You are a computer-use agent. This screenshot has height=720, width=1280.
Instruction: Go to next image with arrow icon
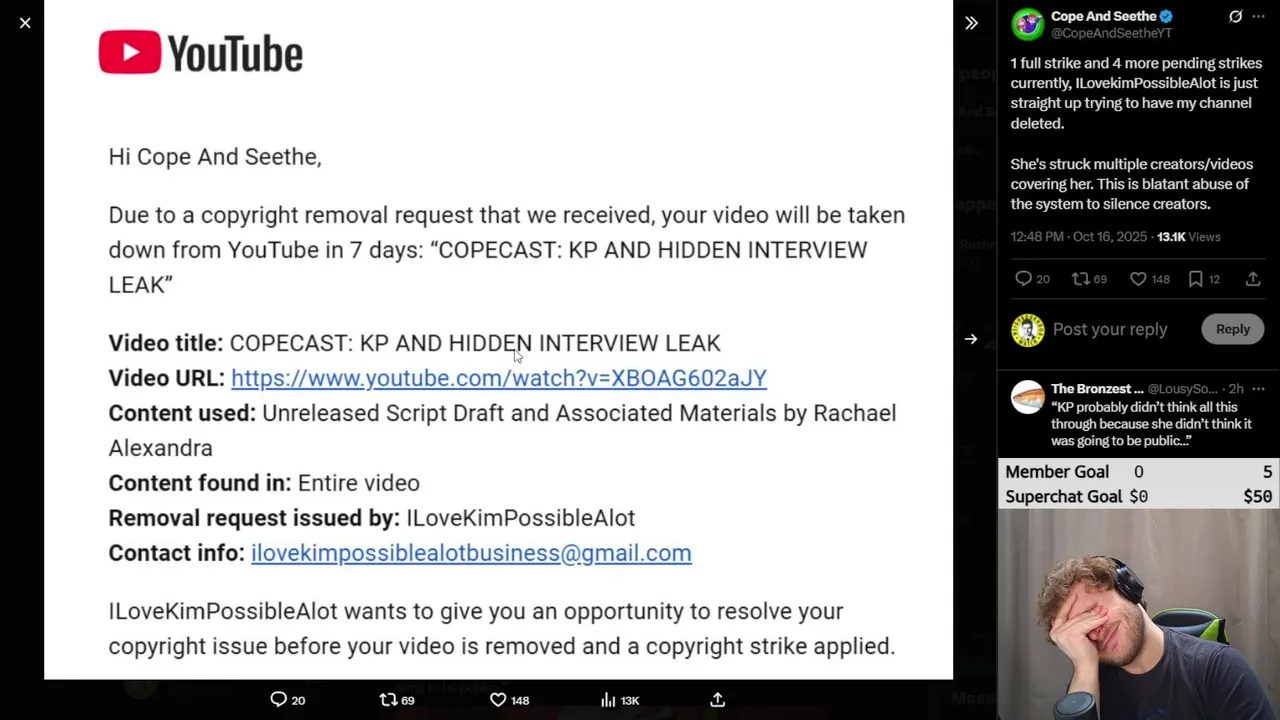pos(971,339)
